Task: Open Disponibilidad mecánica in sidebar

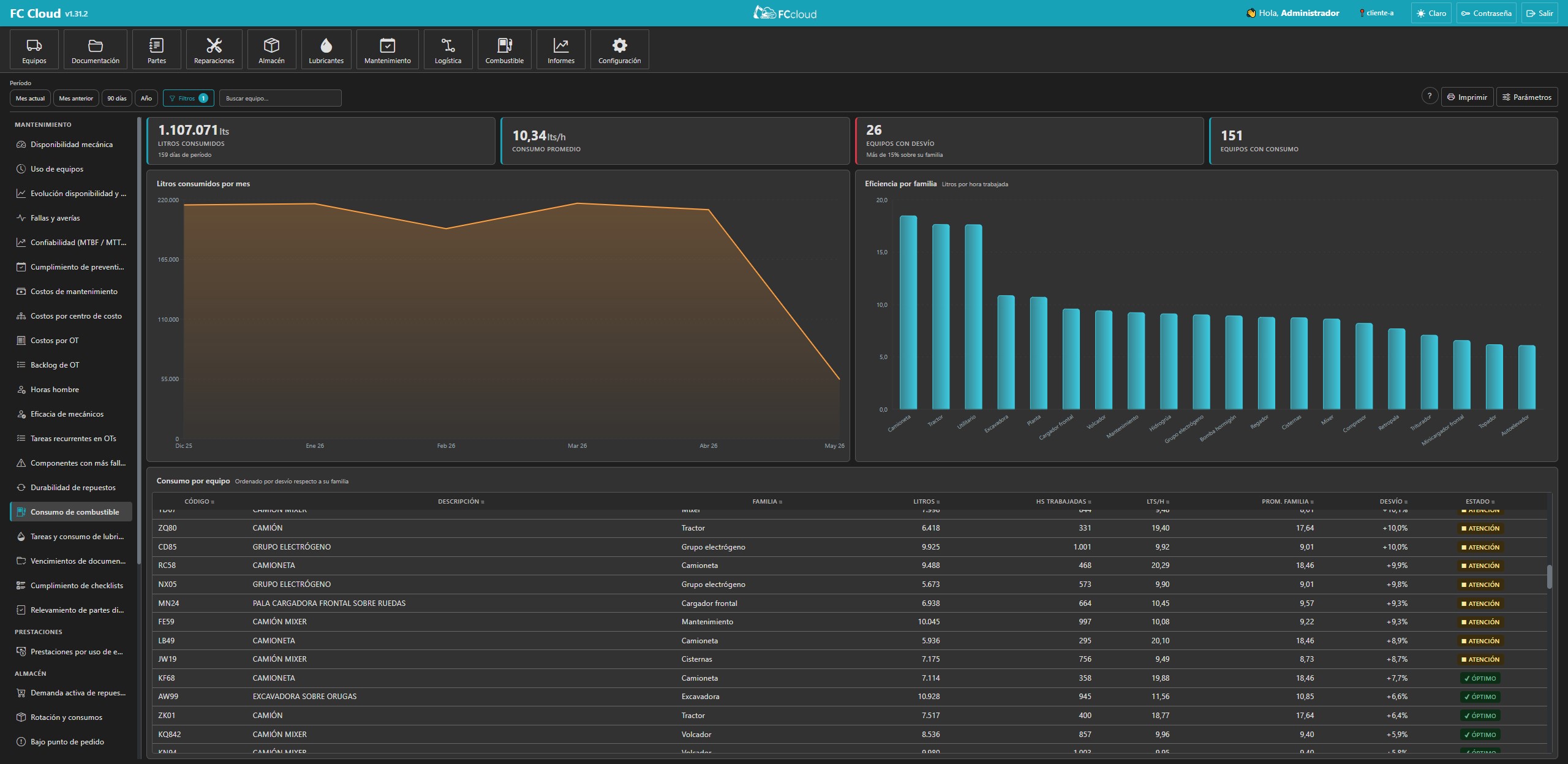Action: coord(71,145)
